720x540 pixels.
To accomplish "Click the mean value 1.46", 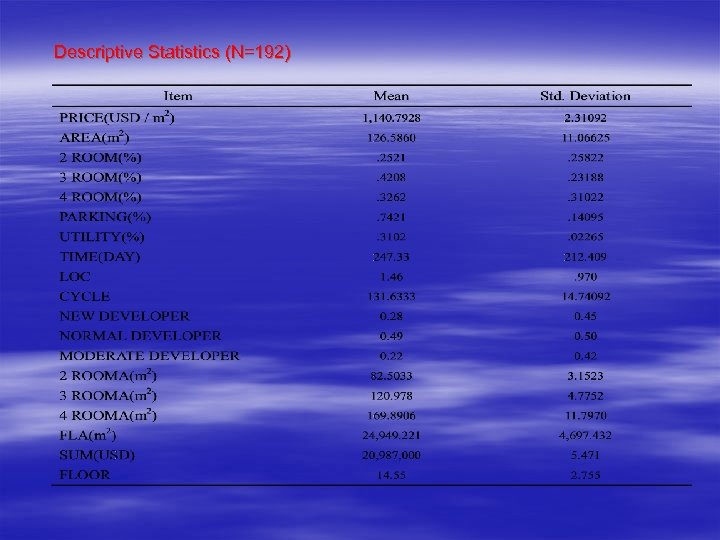I will point(391,277).
